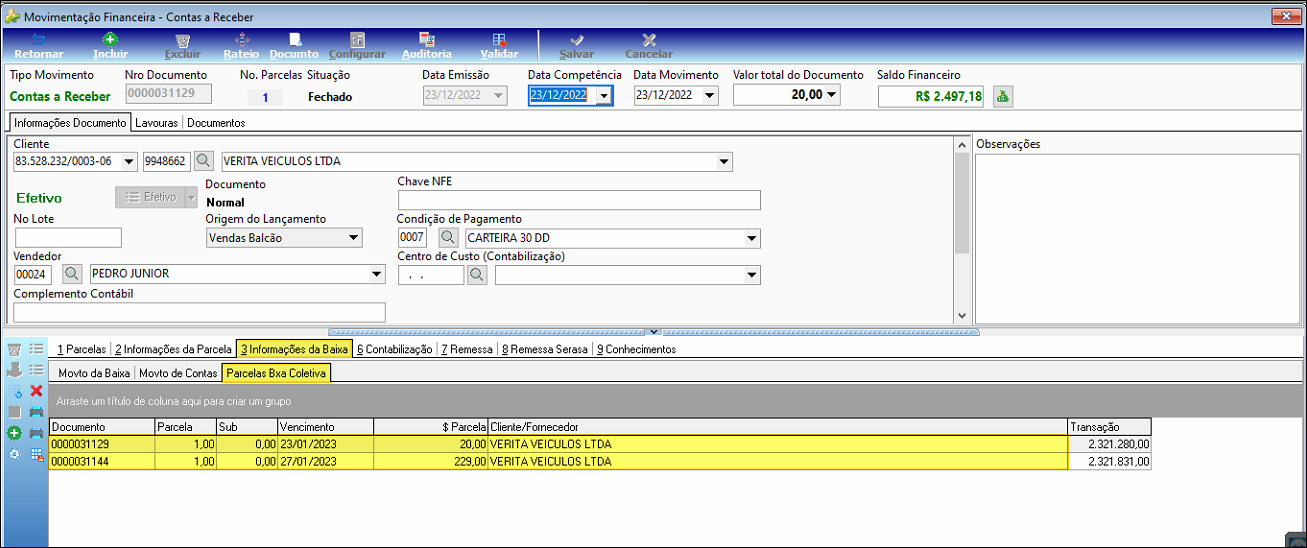Viewport: 1307px width, 548px height.
Task: Click the magnifier beside Vendedor code 00024
Action: (x=72, y=273)
